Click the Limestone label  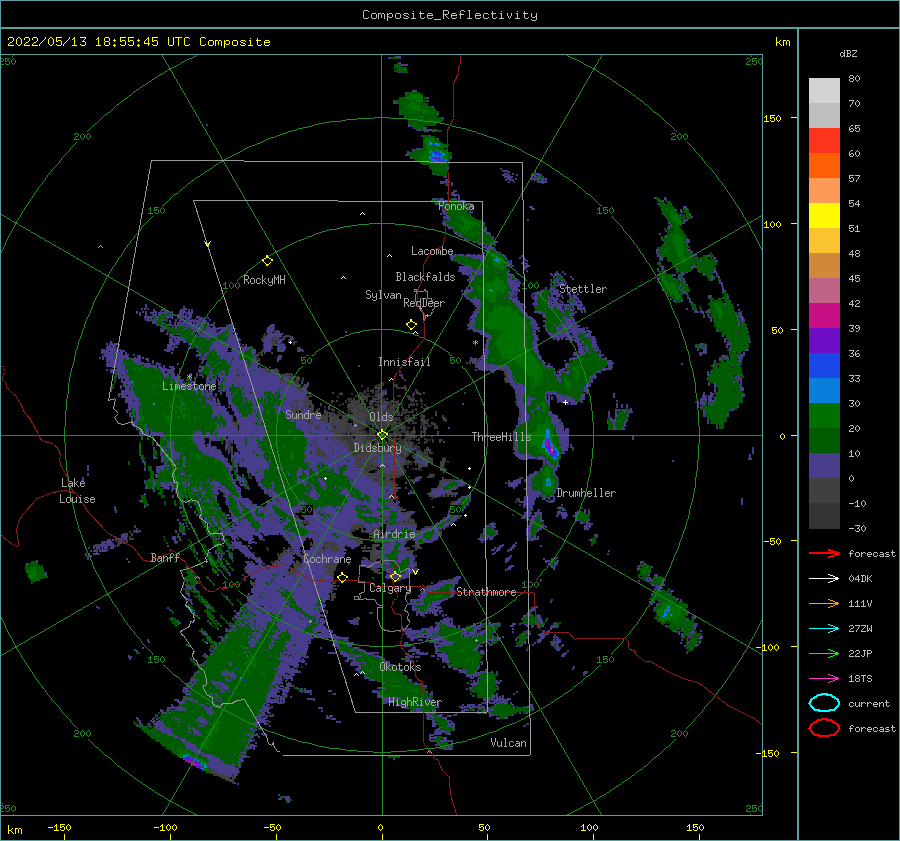pyautogui.click(x=189, y=386)
